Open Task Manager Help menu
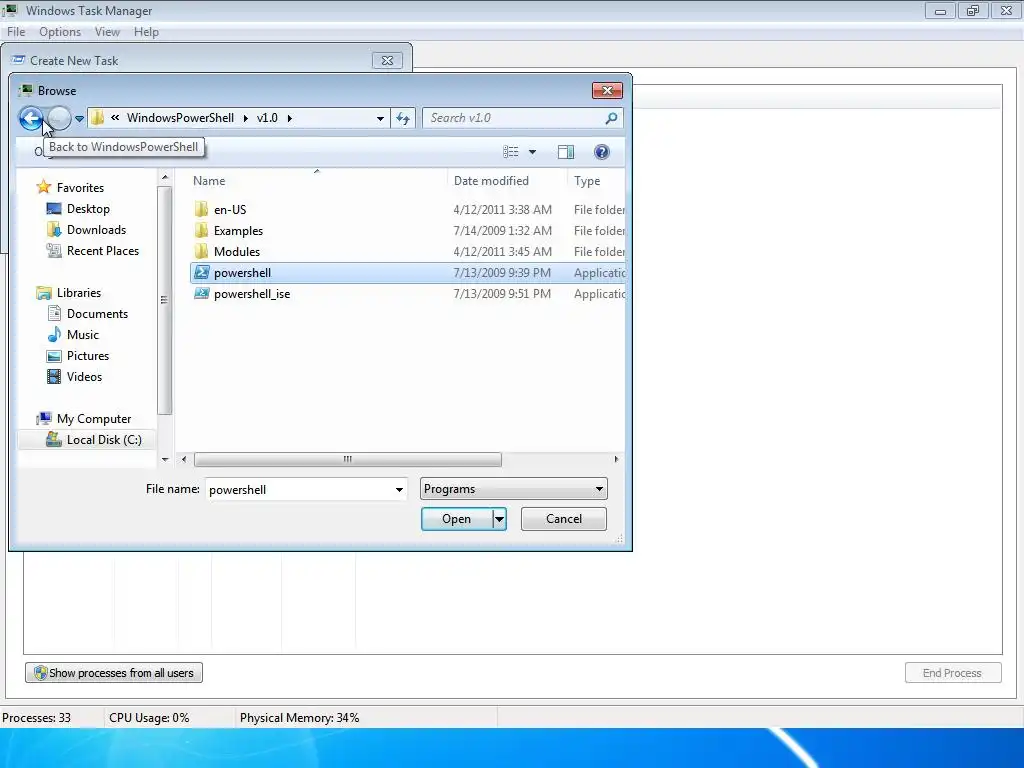 tap(146, 32)
